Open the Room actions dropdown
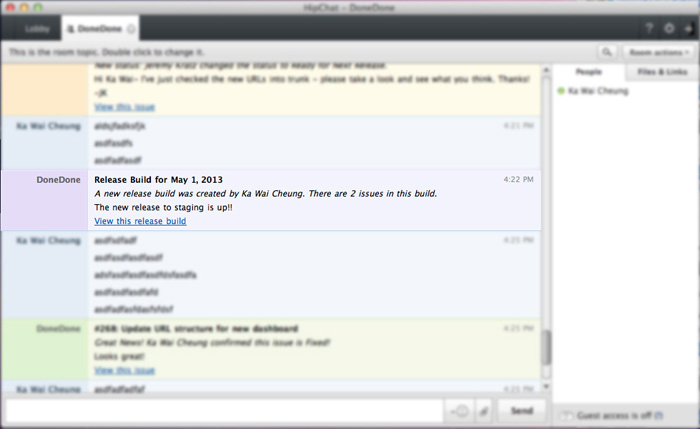Viewport: 700px width, 429px height. pyautogui.click(x=659, y=52)
